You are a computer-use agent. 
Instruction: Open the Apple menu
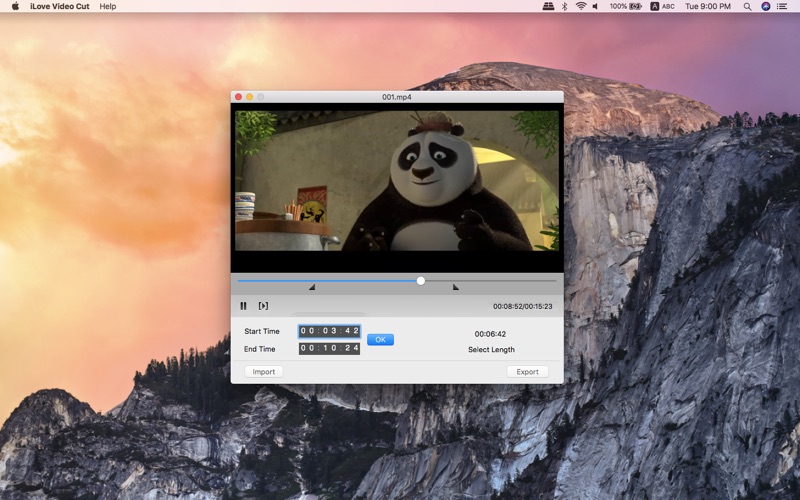[x=15, y=6]
